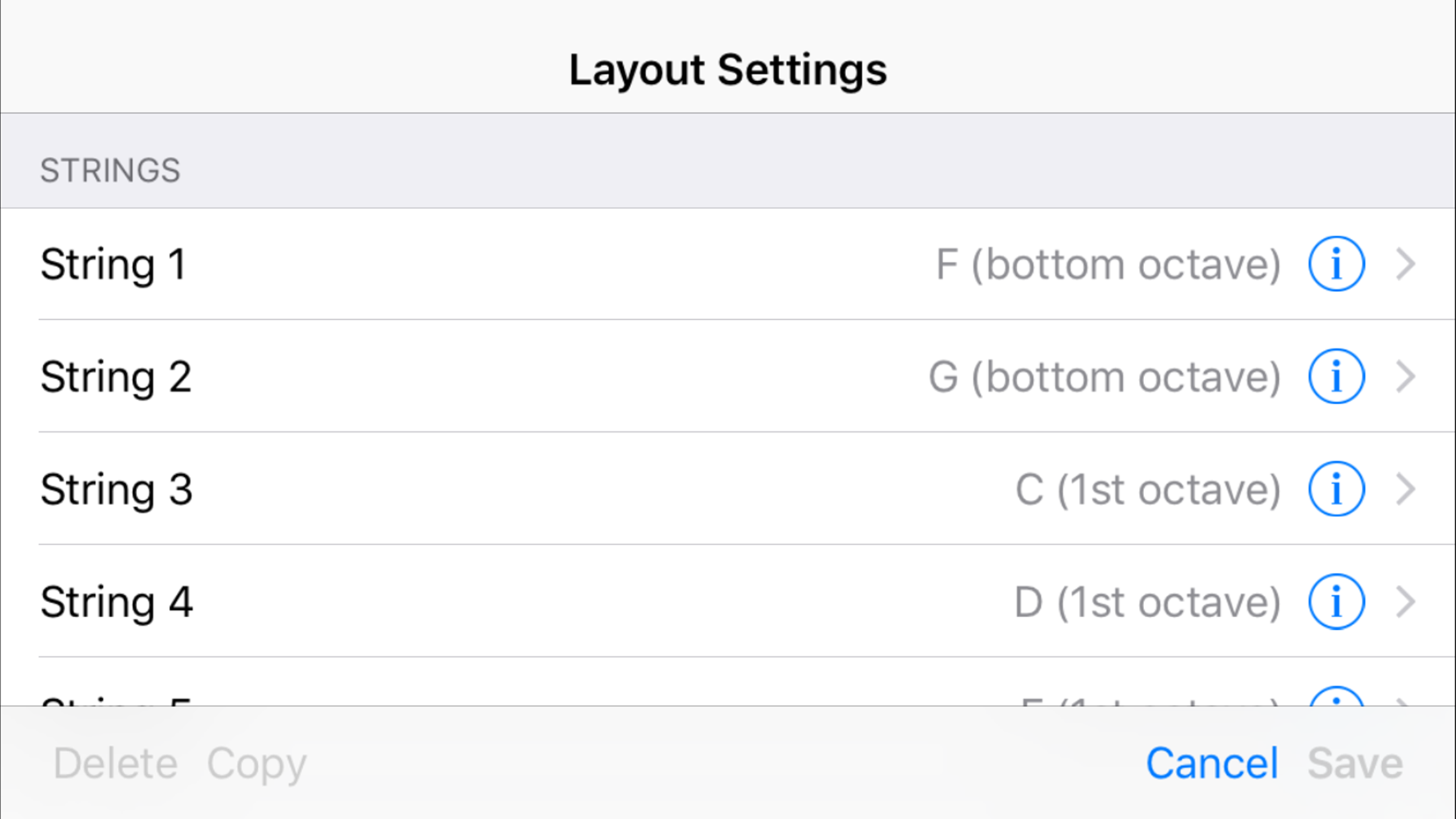Image resolution: width=1456 pixels, height=819 pixels.
Task: Save the layout settings
Action: tap(1354, 762)
